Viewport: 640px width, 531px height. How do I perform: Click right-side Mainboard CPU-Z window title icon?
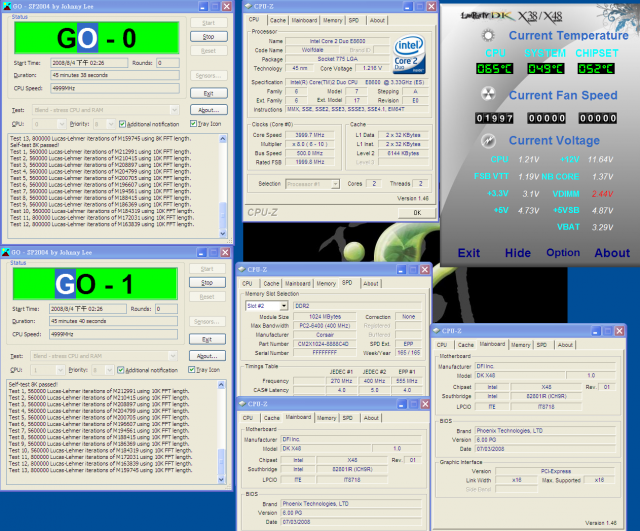(x=436, y=331)
